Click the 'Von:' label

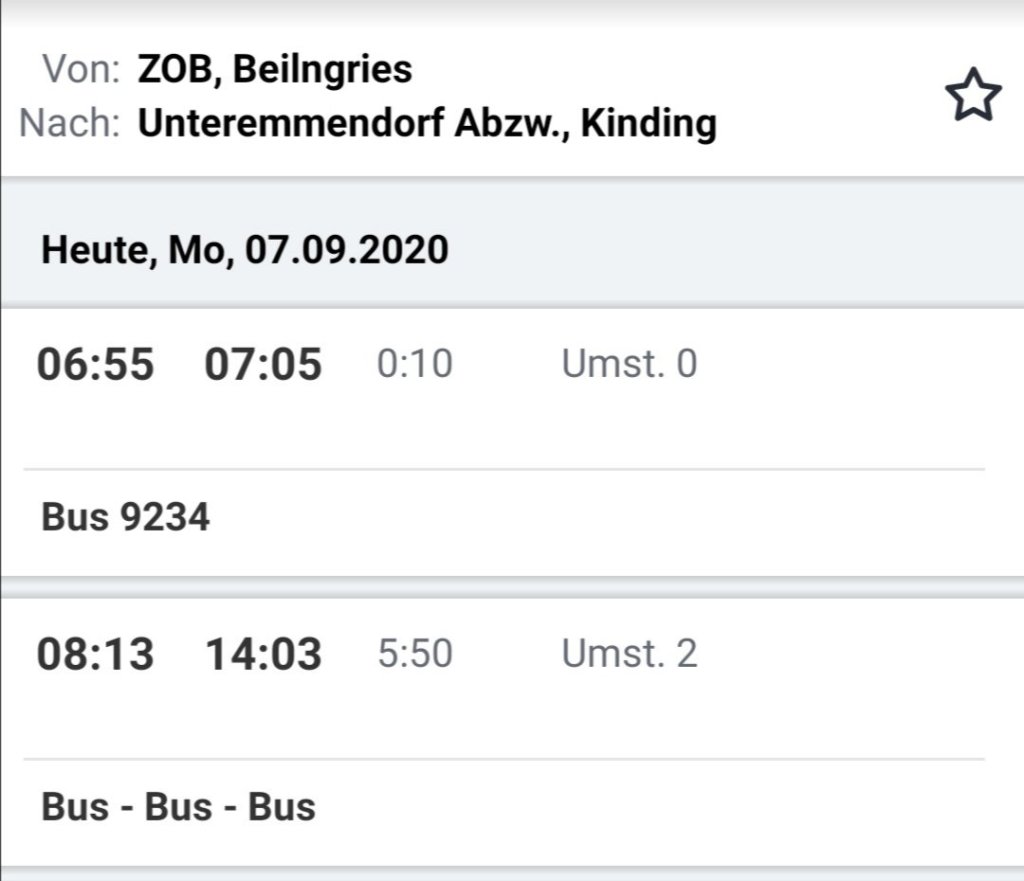click(x=82, y=70)
